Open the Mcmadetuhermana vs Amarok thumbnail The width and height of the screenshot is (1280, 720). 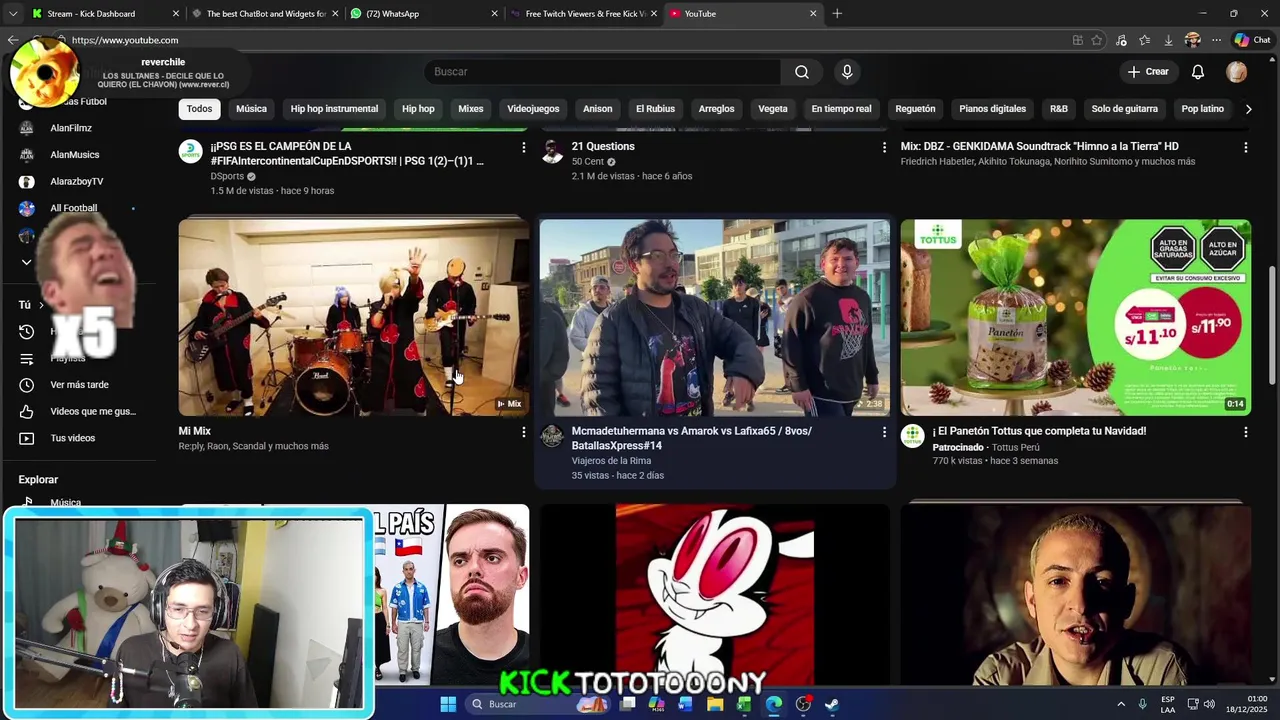pyautogui.click(x=714, y=317)
